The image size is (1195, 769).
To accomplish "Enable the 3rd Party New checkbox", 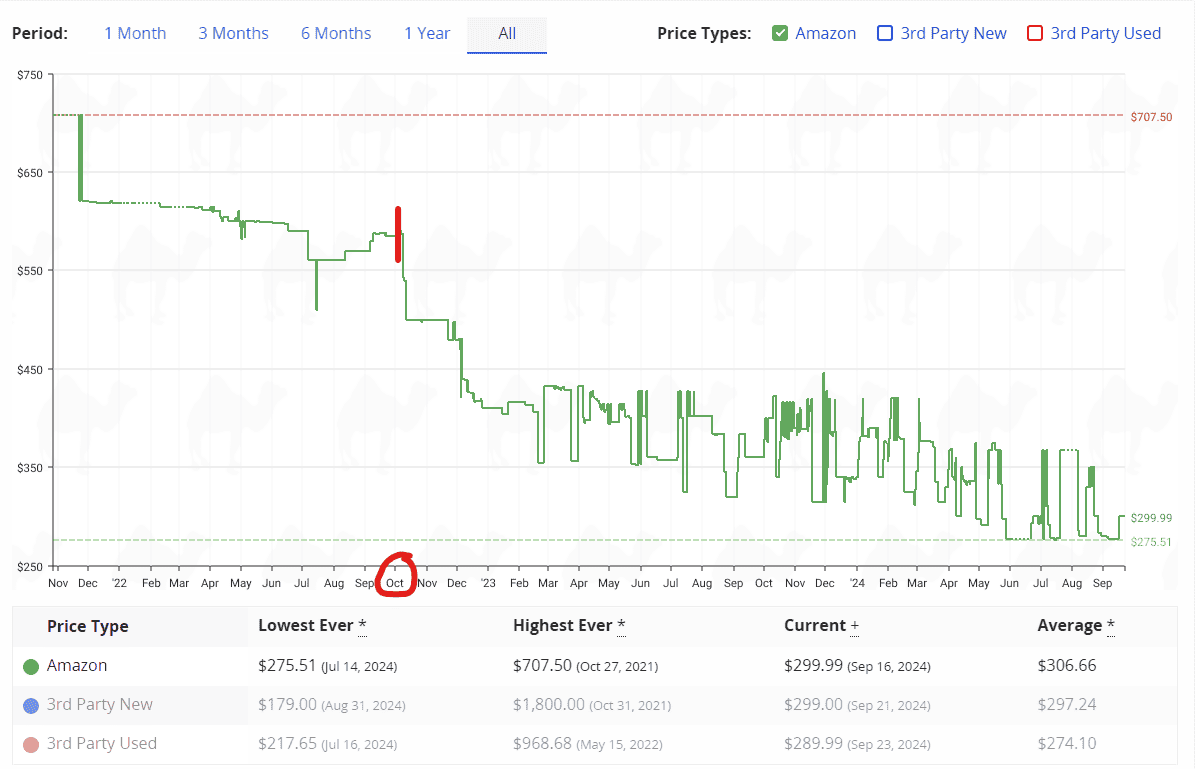I will [x=885, y=34].
